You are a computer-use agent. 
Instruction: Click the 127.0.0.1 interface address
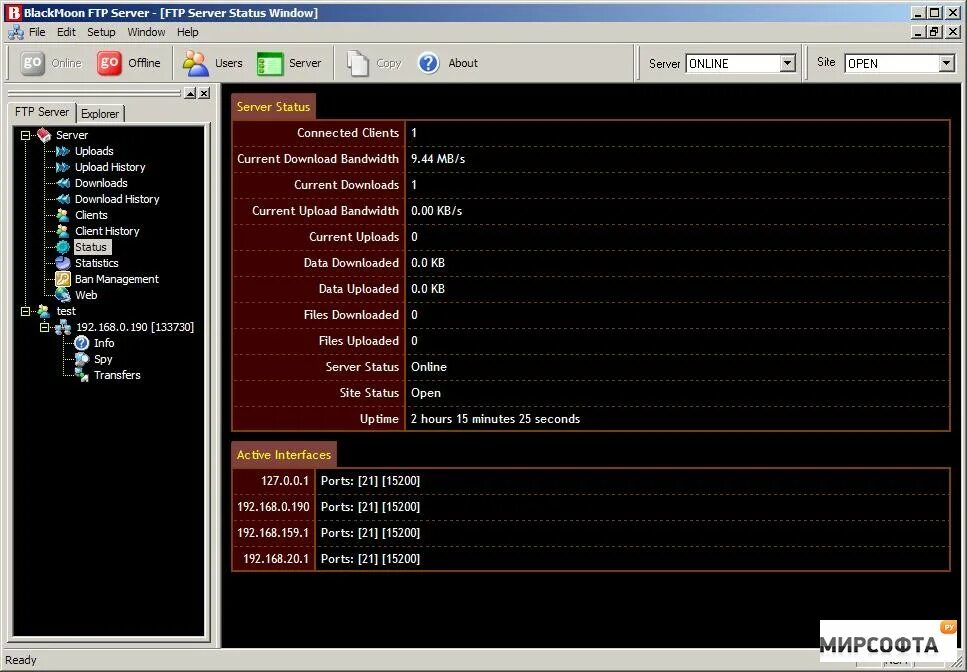(x=285, y=481)
